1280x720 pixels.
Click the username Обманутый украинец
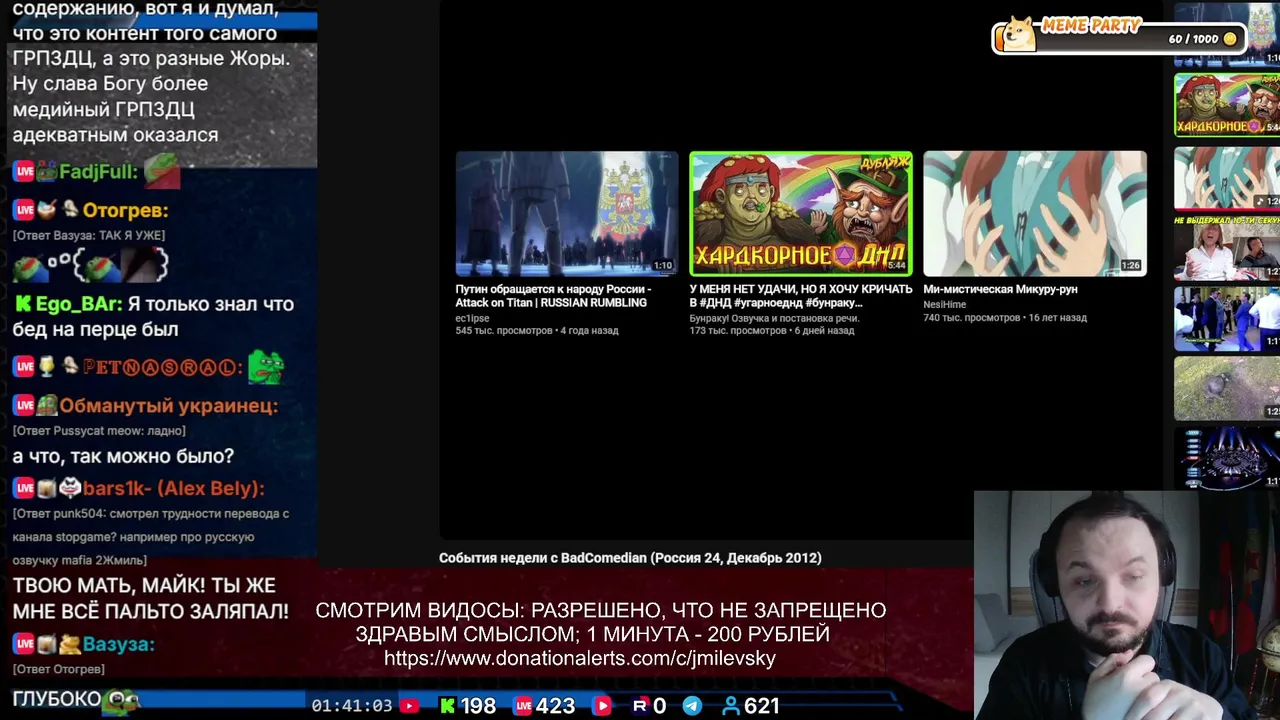pyautogui.click(x=168, y=406)
